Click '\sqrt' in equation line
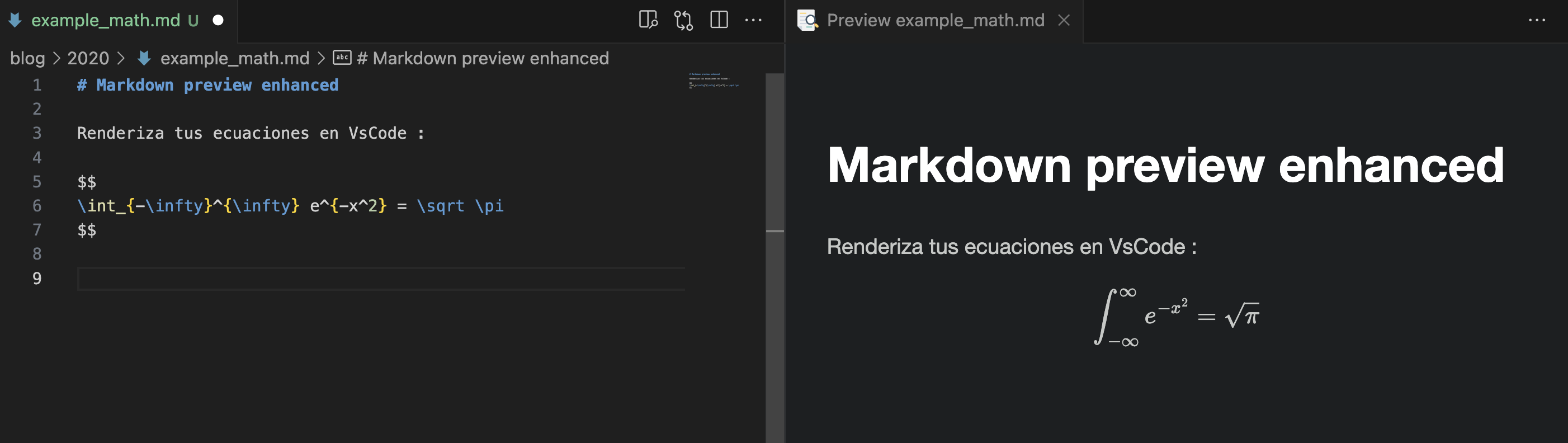 pos(440,206)
